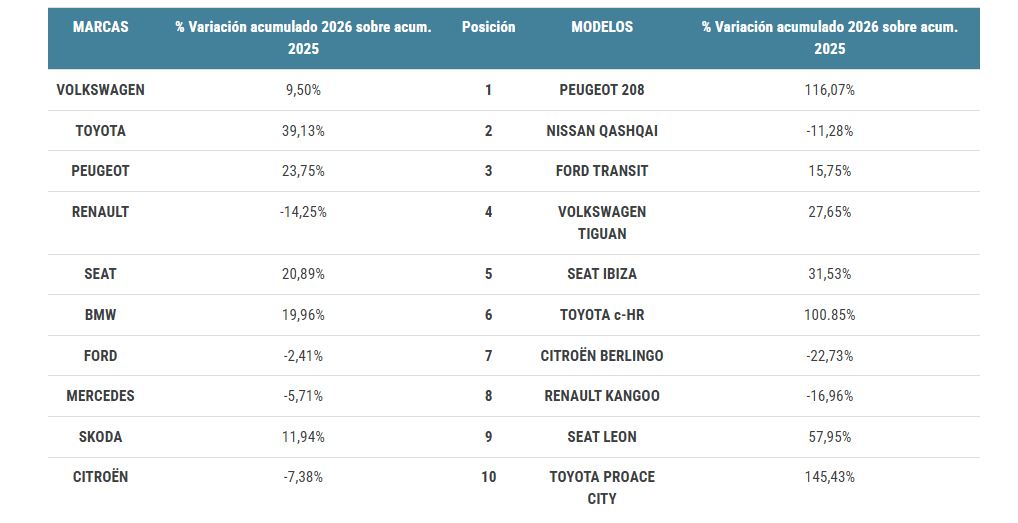
Task: Select the PEUGEOT 208 model cell
Action: tap(602, 90)
